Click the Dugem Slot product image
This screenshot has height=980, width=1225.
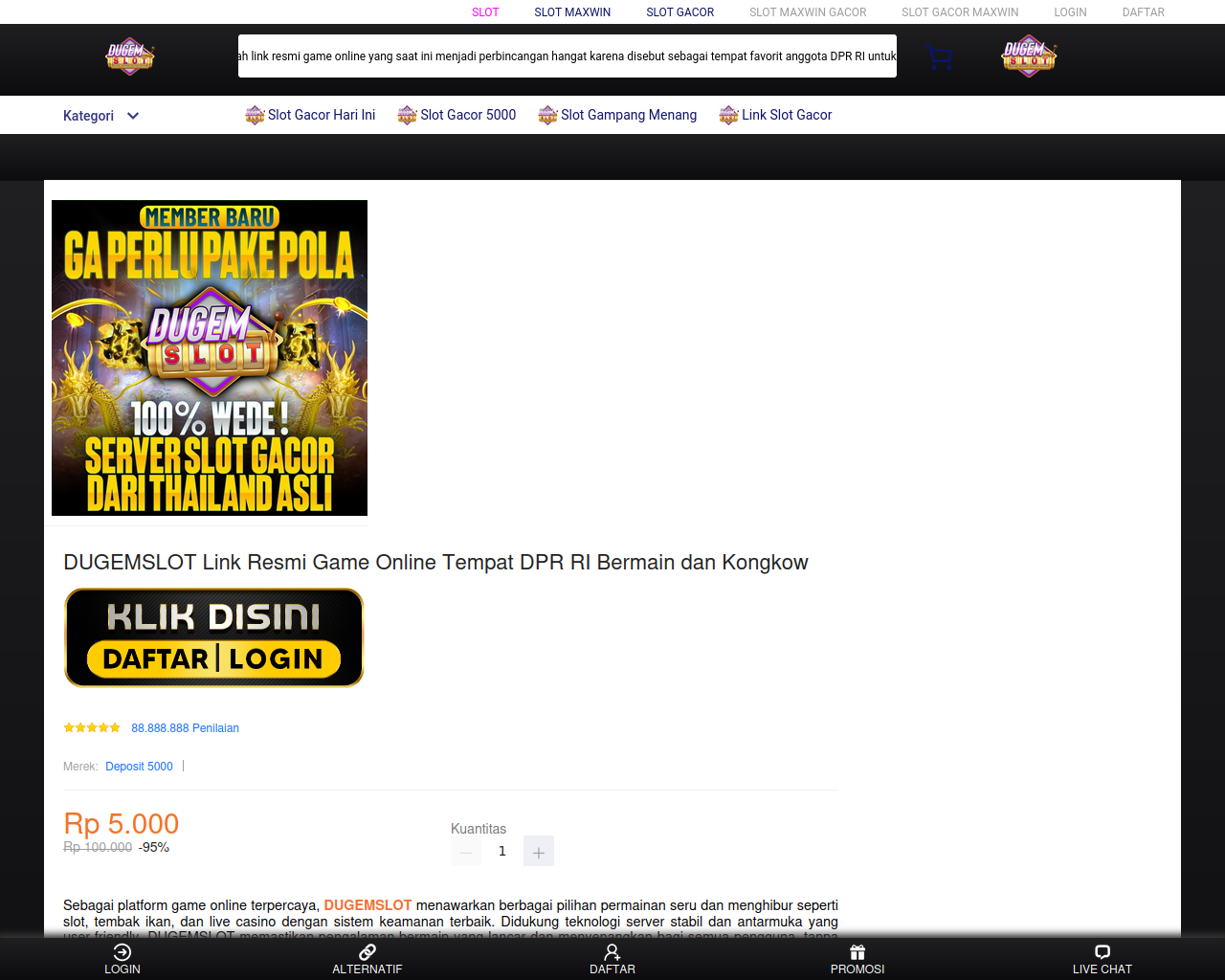point(210,358)
